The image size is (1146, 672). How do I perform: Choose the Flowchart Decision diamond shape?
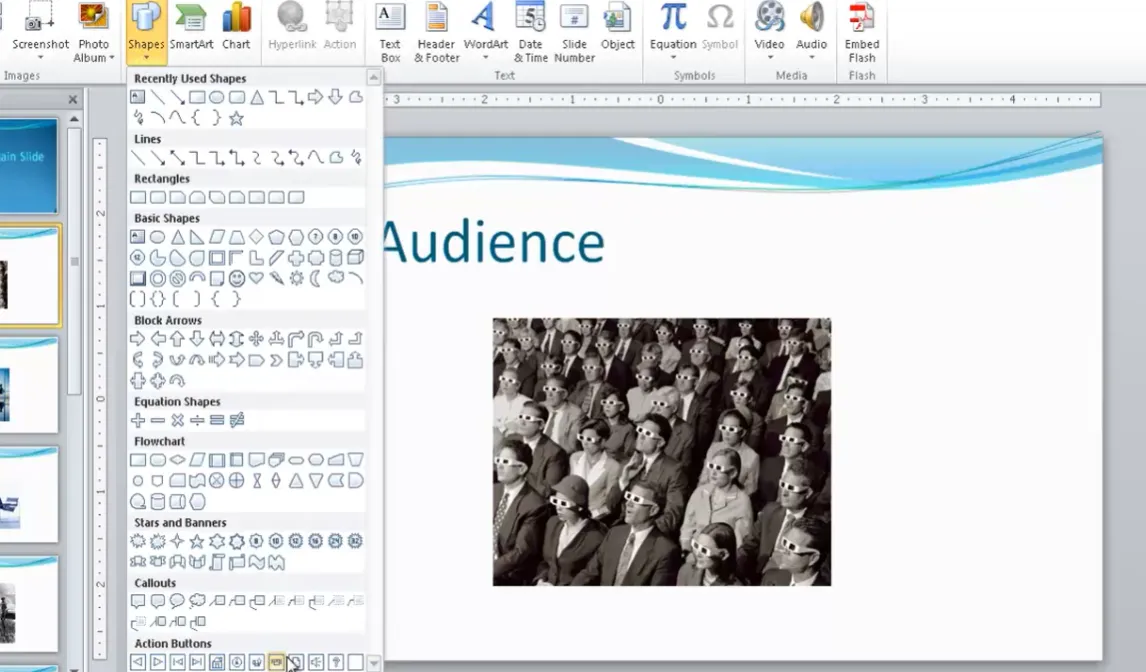click(177, 460)
